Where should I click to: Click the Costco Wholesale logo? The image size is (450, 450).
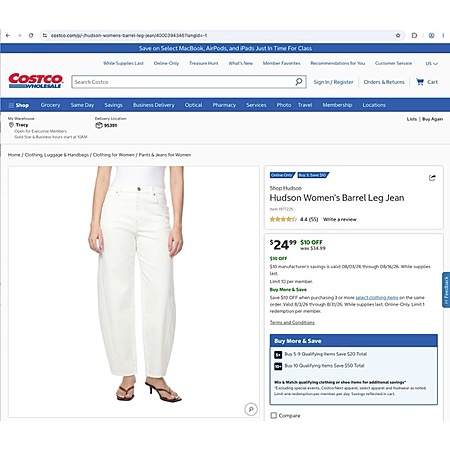pyautogui.click(x=36, y=81)
